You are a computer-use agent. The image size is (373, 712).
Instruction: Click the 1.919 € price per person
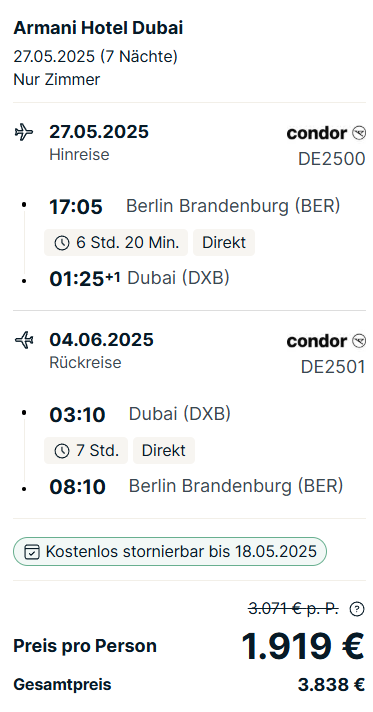click(303, 646)
